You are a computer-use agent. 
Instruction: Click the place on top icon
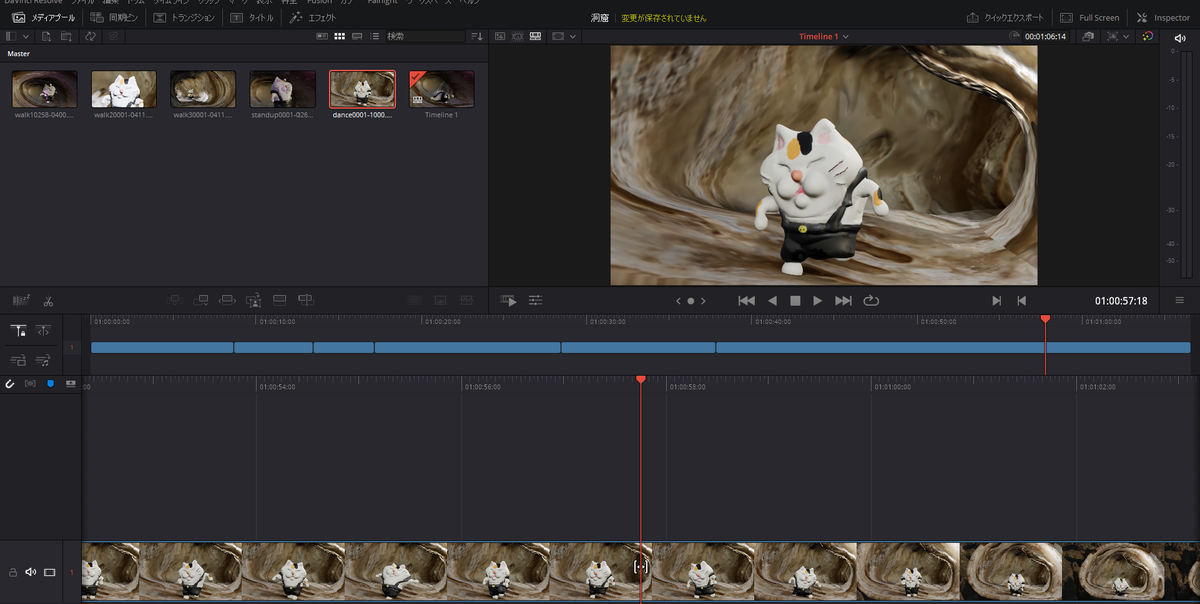279,299
